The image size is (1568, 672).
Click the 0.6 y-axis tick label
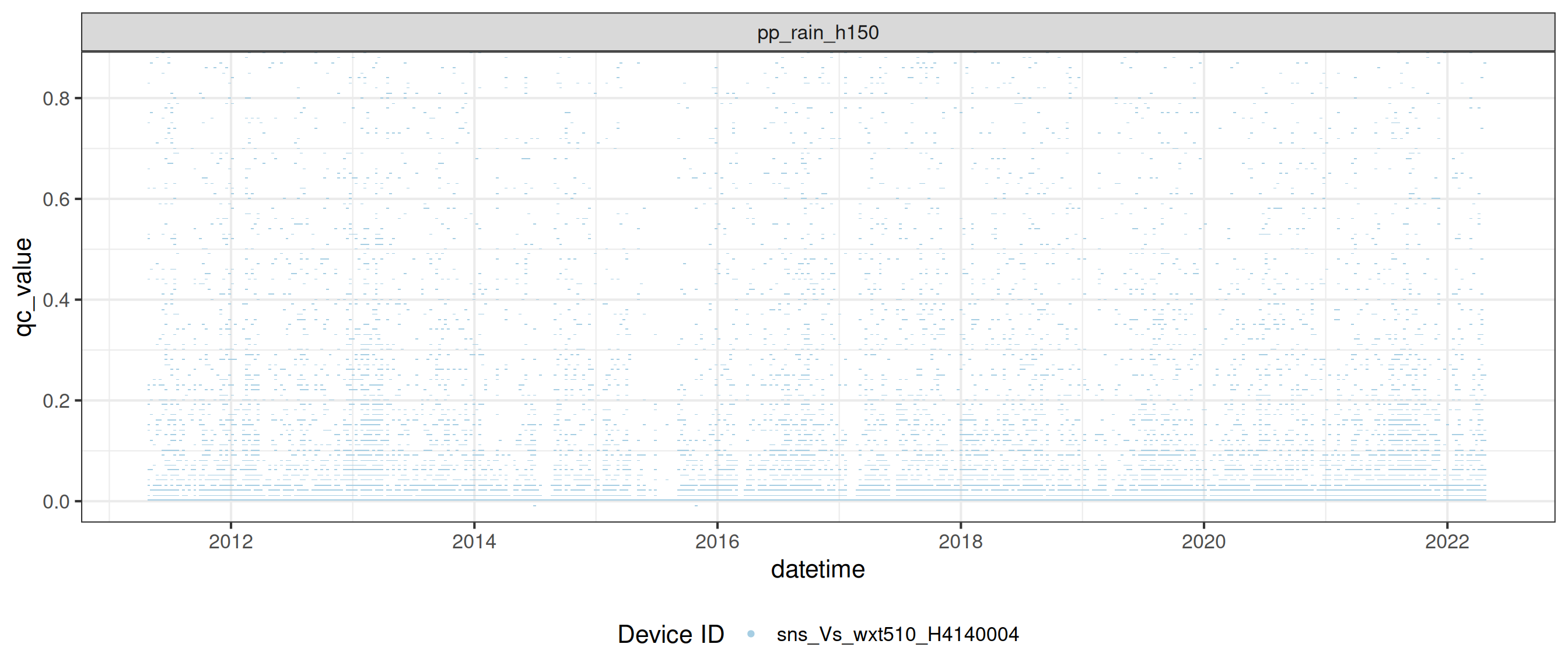pos(56,199)
